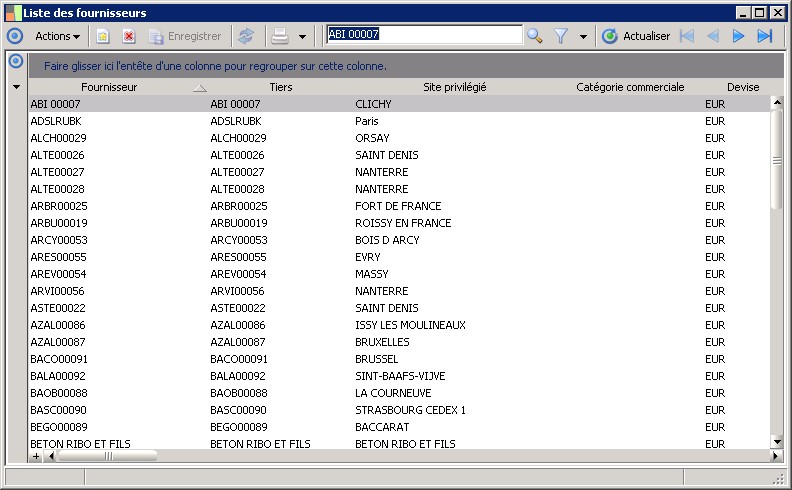Click the printer icon
The image size is (792, 490).
pyautogui.click(x=280, y=36)
